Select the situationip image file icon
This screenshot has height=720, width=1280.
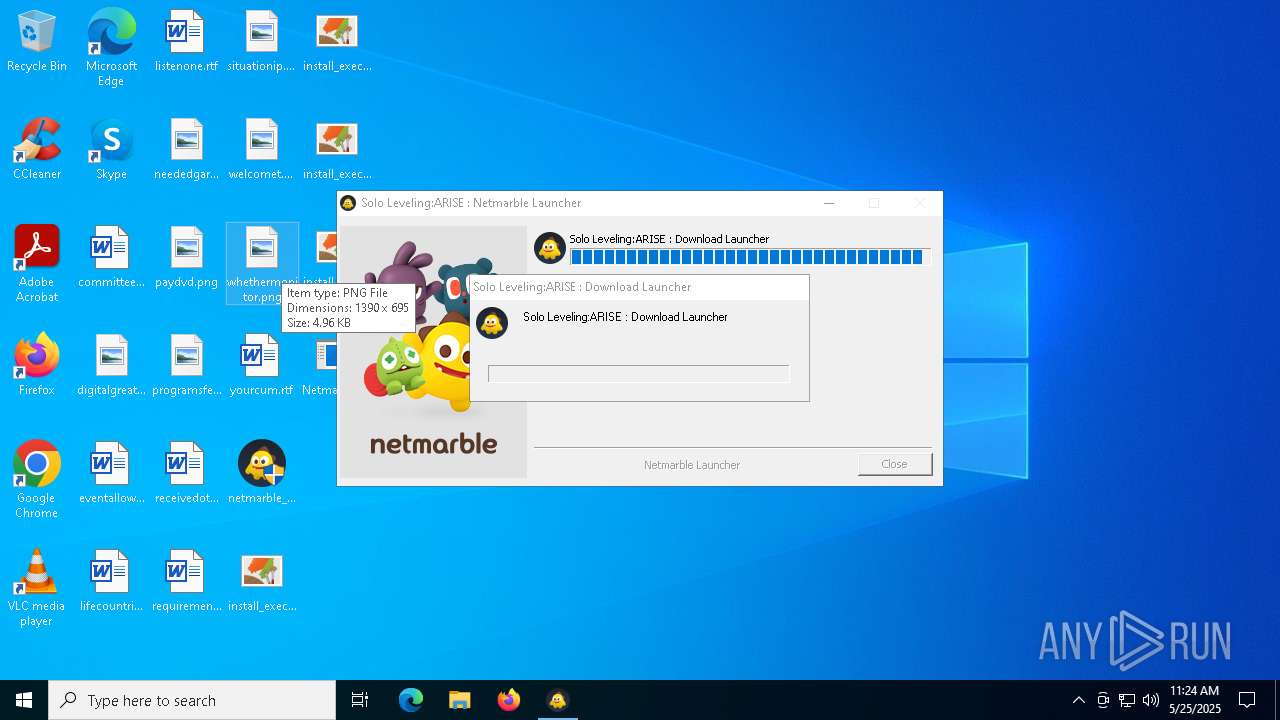click(261, 42)
